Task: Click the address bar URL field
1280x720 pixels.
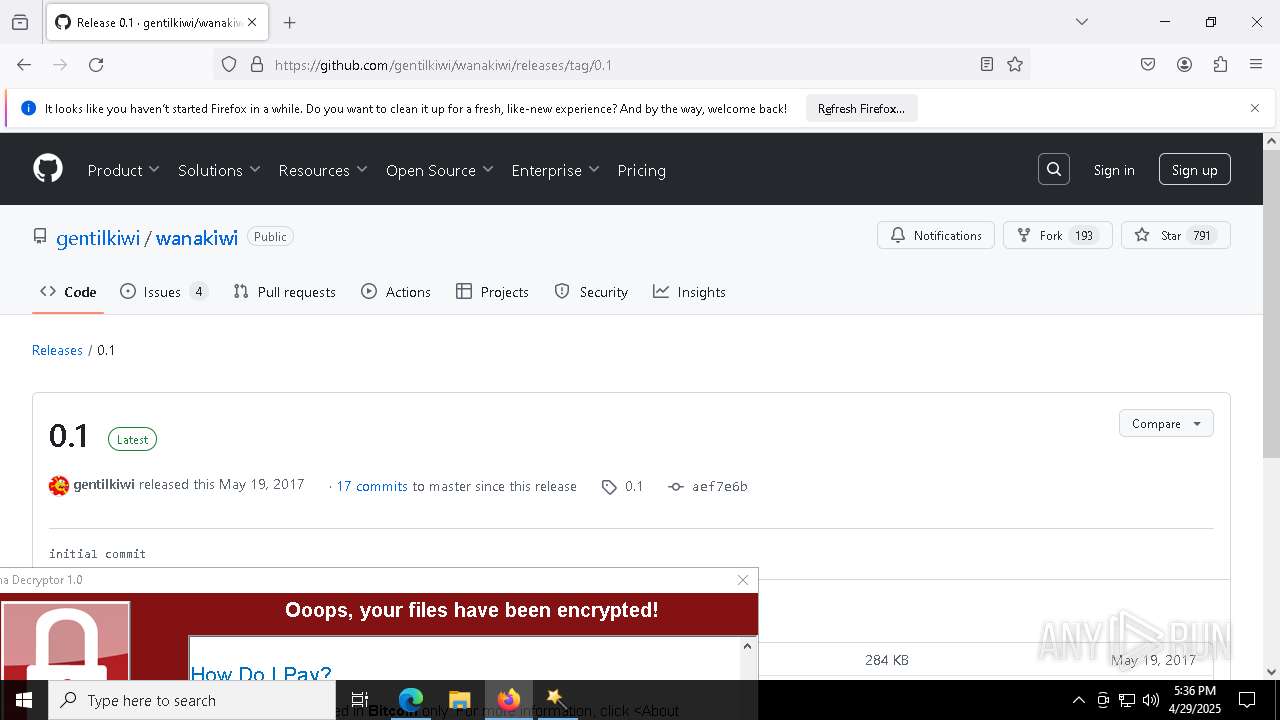Action: (620, 65)
